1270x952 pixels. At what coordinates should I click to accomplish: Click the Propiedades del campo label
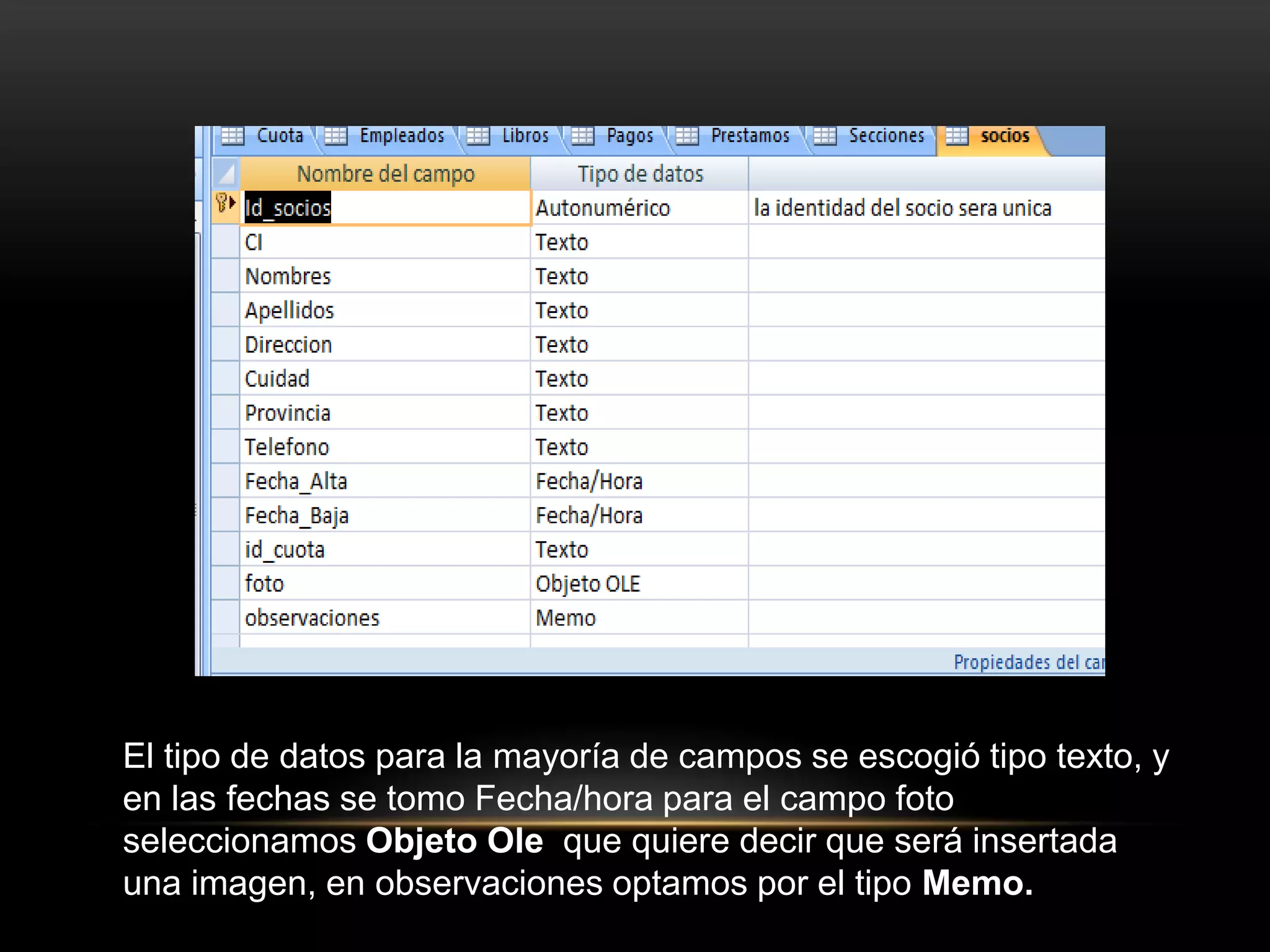[x=1029, y=662]
